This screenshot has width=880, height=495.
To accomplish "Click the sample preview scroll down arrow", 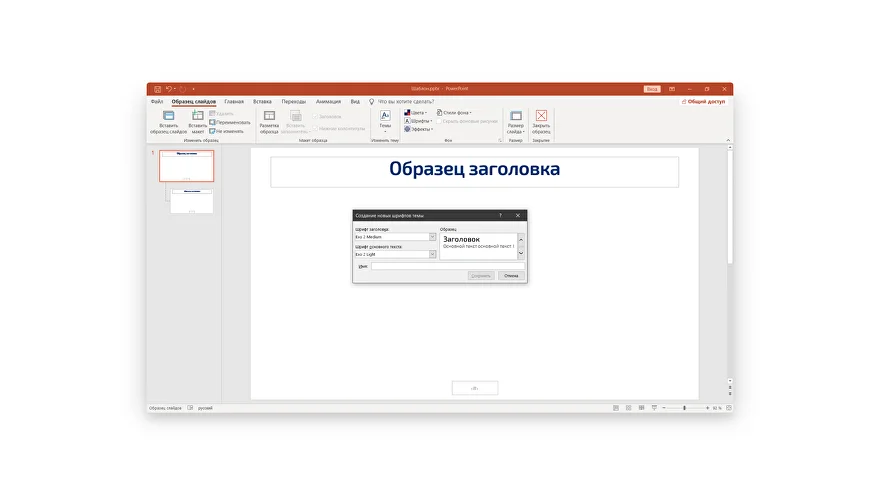I will [x=521, y=253].
